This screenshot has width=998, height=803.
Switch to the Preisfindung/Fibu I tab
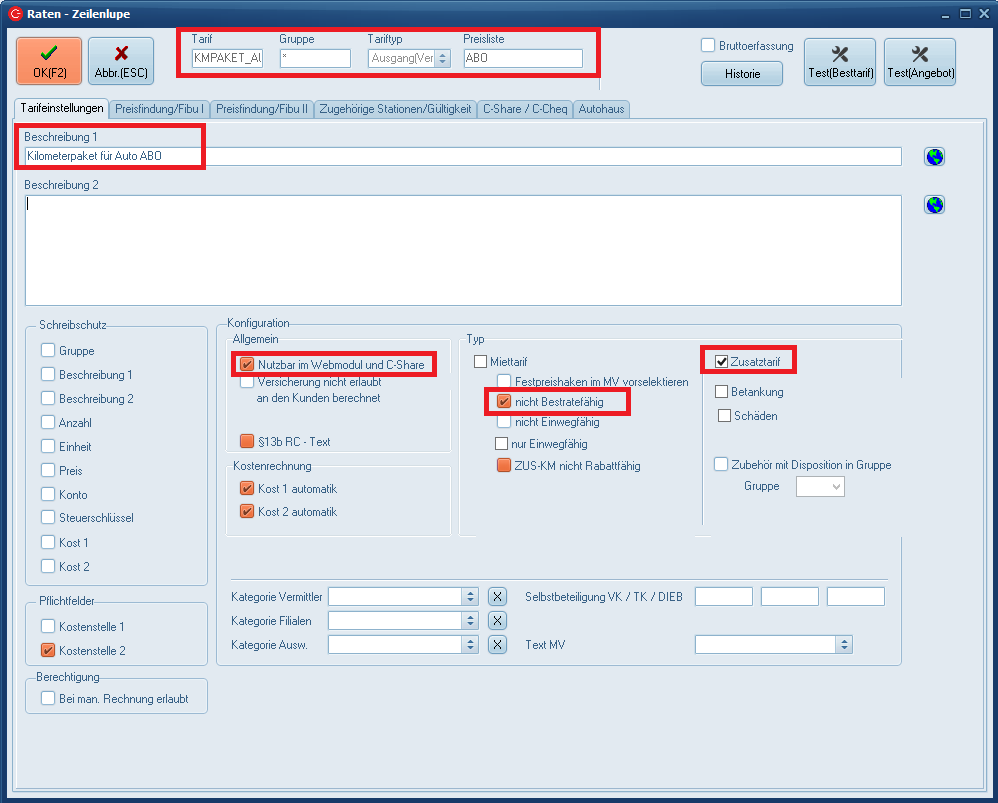click(x=160, y=109)
